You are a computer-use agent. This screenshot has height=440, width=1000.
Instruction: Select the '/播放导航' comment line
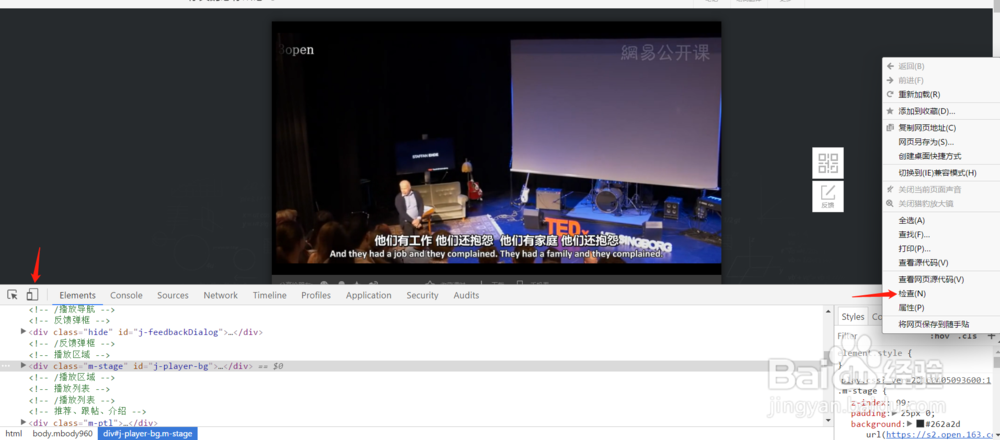click(71, 309)
